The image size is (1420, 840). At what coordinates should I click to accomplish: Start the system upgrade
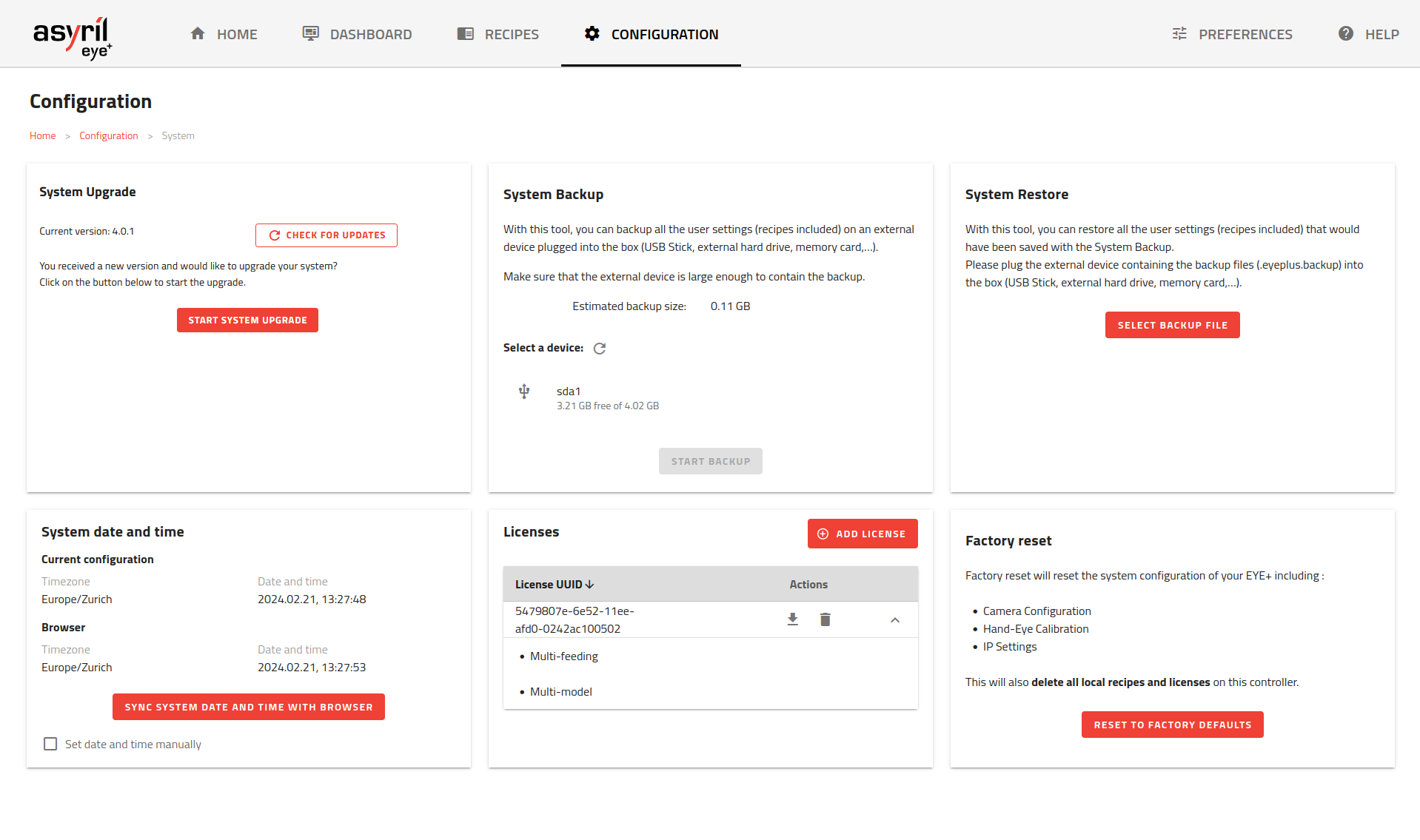(247, 320)
